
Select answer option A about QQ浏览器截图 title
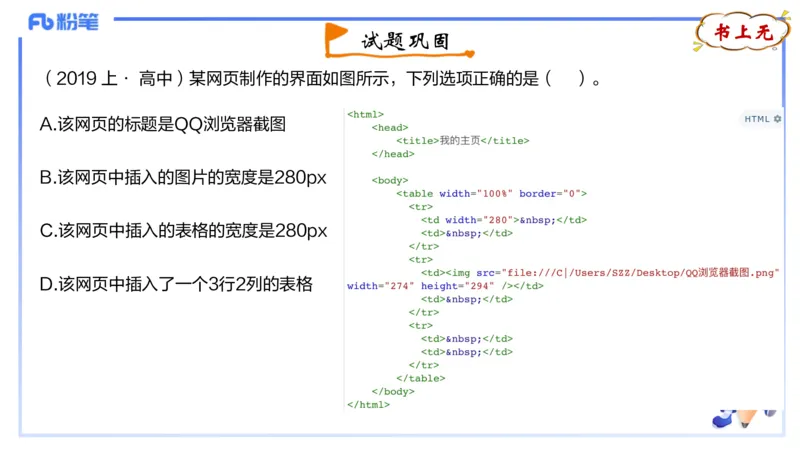click(163, 124)
